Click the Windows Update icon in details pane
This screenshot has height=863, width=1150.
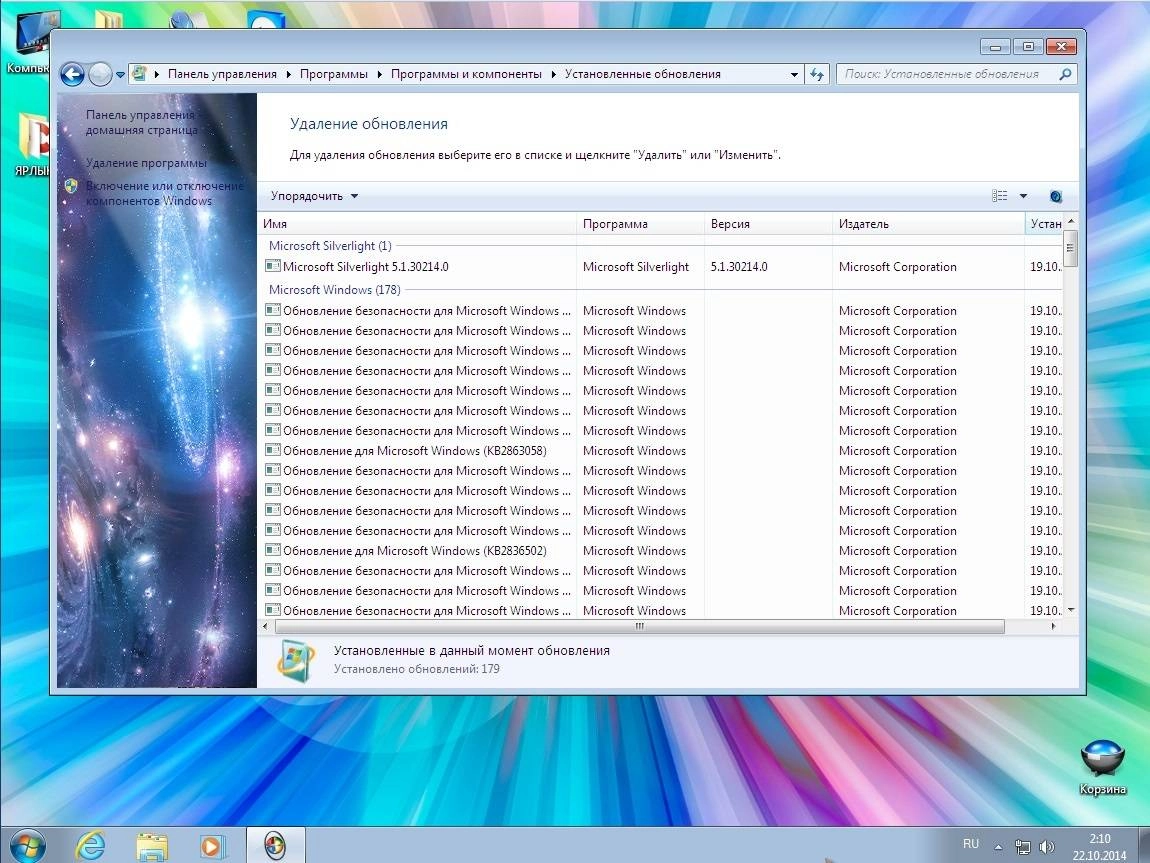pyautogui.click(x=296, y=661)
